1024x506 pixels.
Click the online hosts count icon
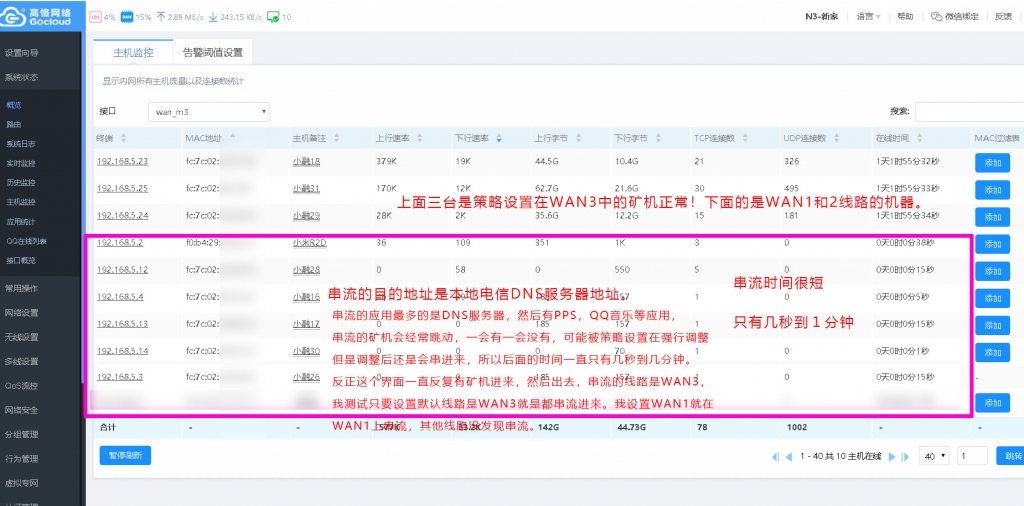[272, 17]
